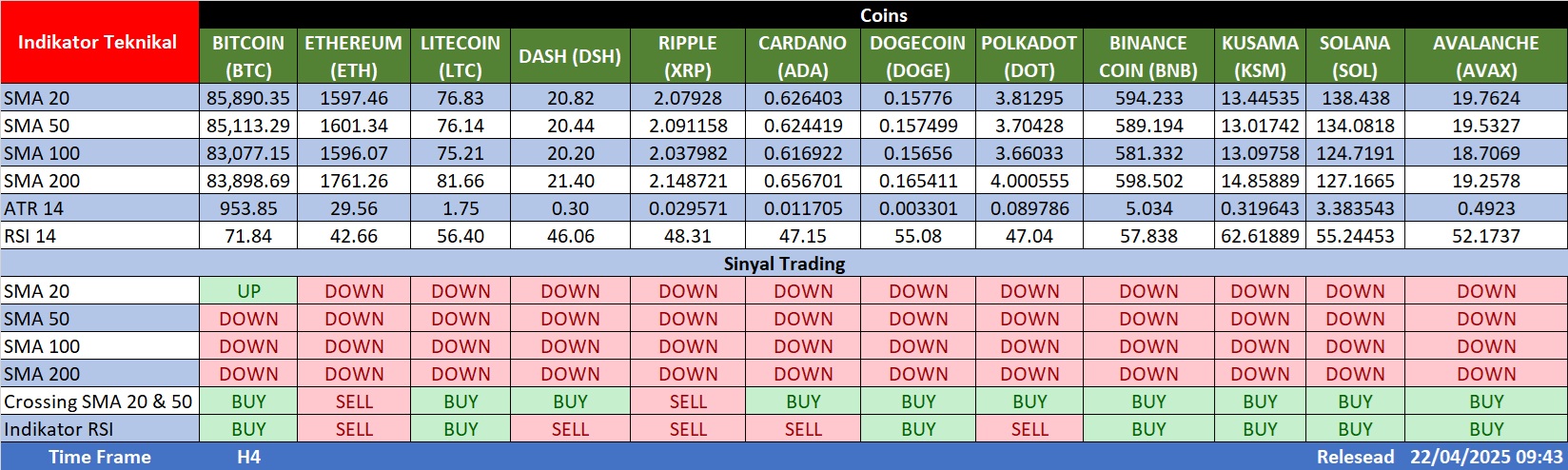1568x470 pixels.
Task: Click Ethereum's SELL cell in Crossing SMA row
Action: (x=353, y=401)
